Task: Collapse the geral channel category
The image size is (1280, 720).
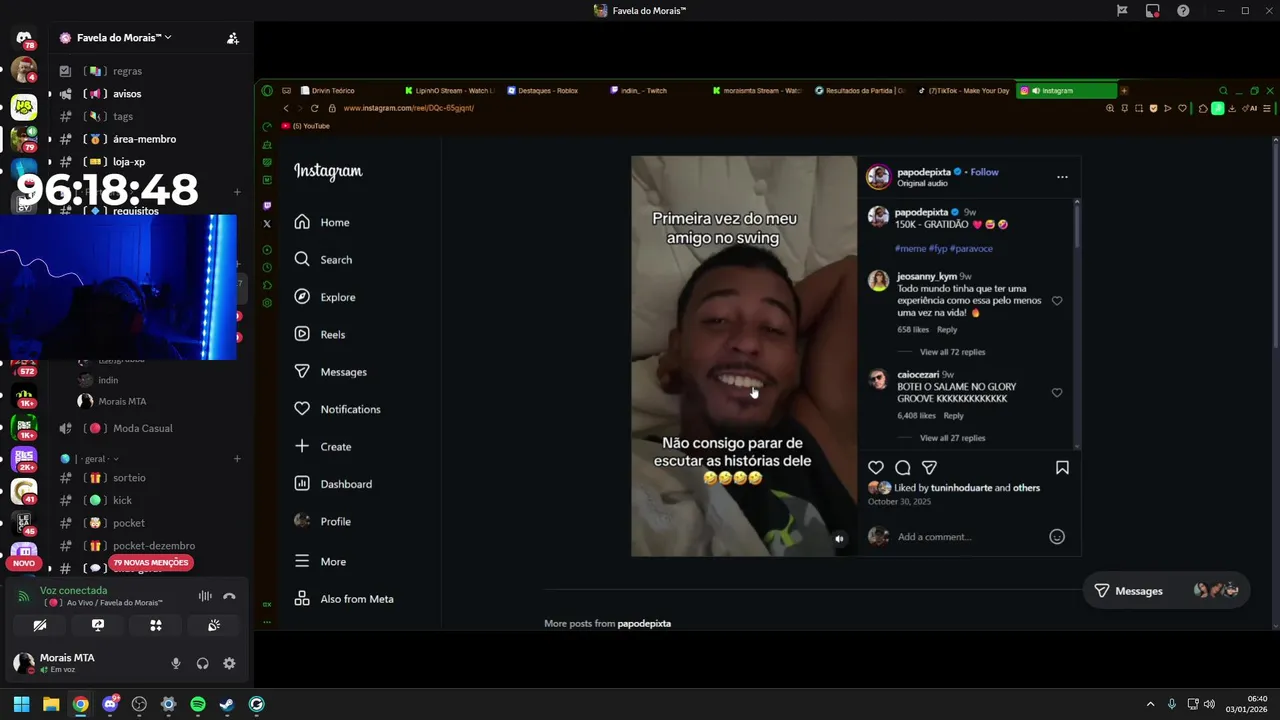Action: (x=95, y=459)
